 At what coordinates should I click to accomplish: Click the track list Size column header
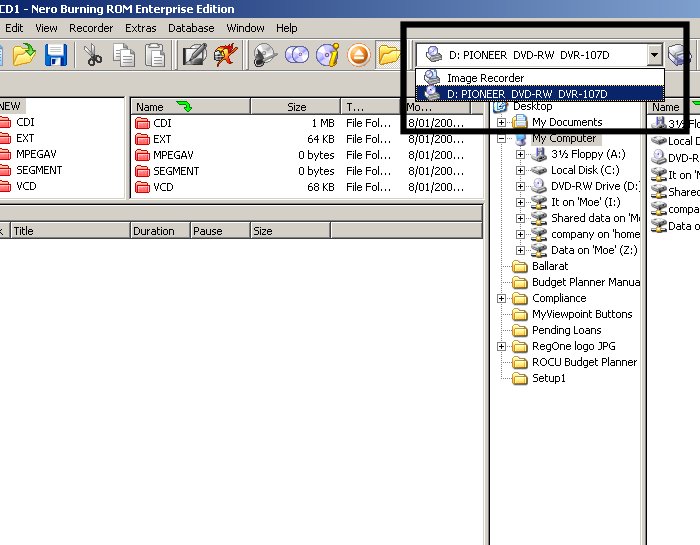click(x=291, y=231)
